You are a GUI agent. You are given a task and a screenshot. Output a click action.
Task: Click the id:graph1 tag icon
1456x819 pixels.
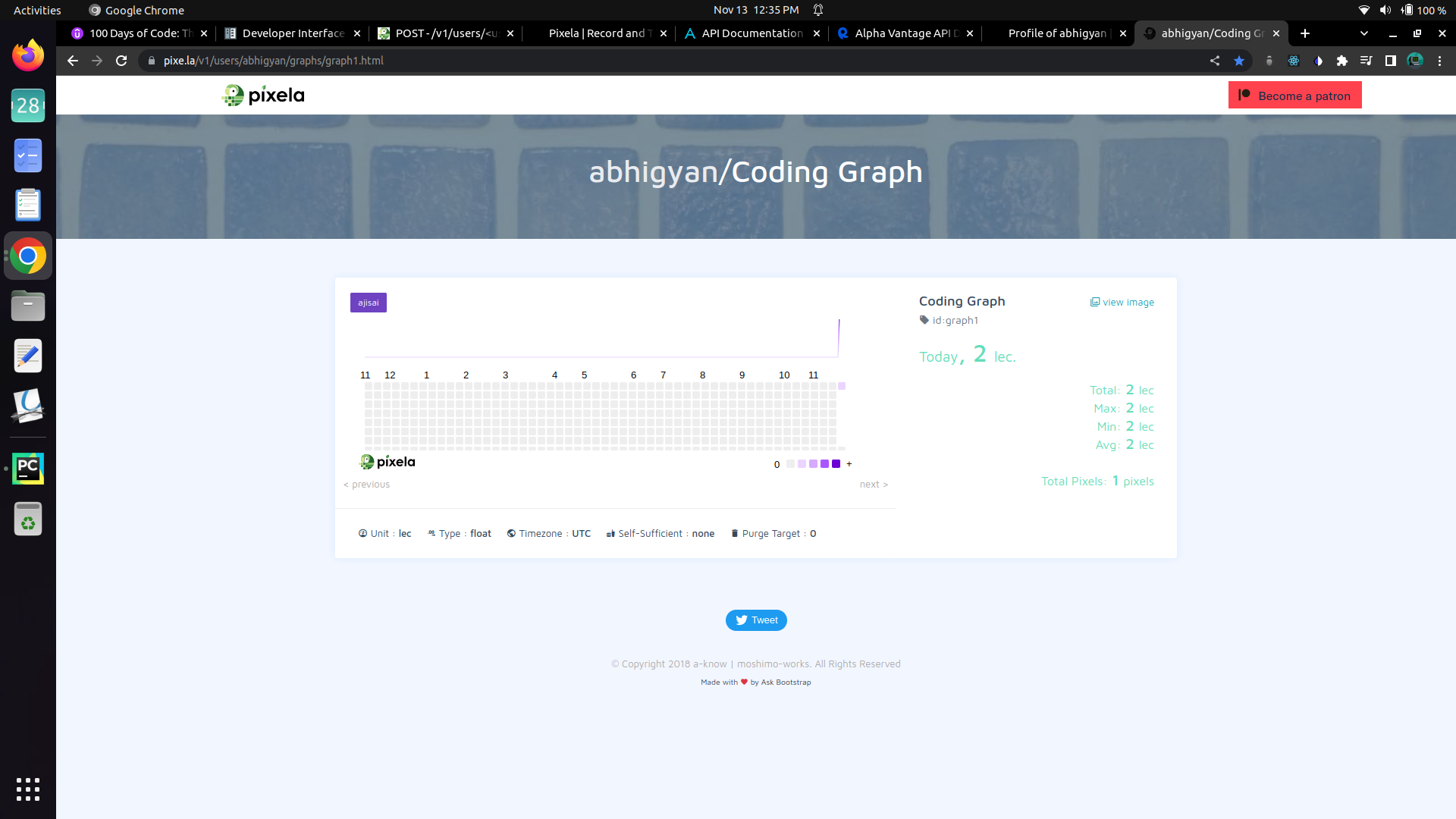coord(925,320)
